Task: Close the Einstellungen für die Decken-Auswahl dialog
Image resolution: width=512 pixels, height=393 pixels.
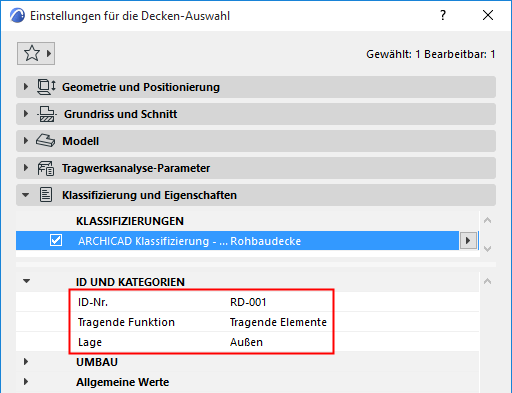Action: click(488, 15)
